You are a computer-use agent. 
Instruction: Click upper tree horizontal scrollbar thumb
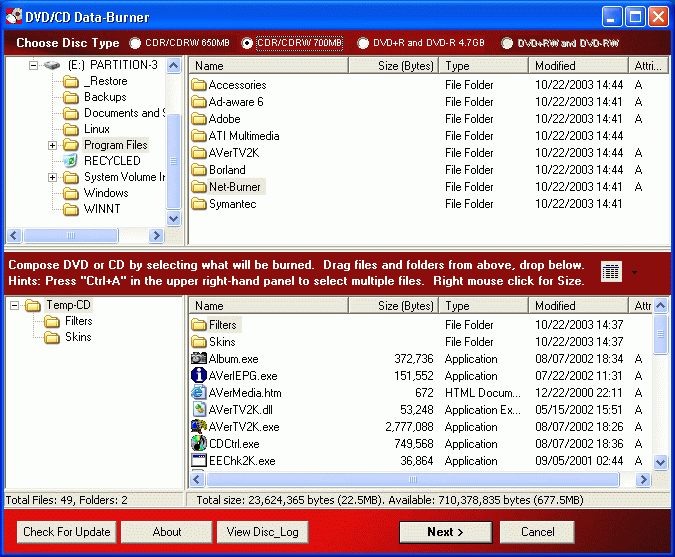[x=71, y=235]
